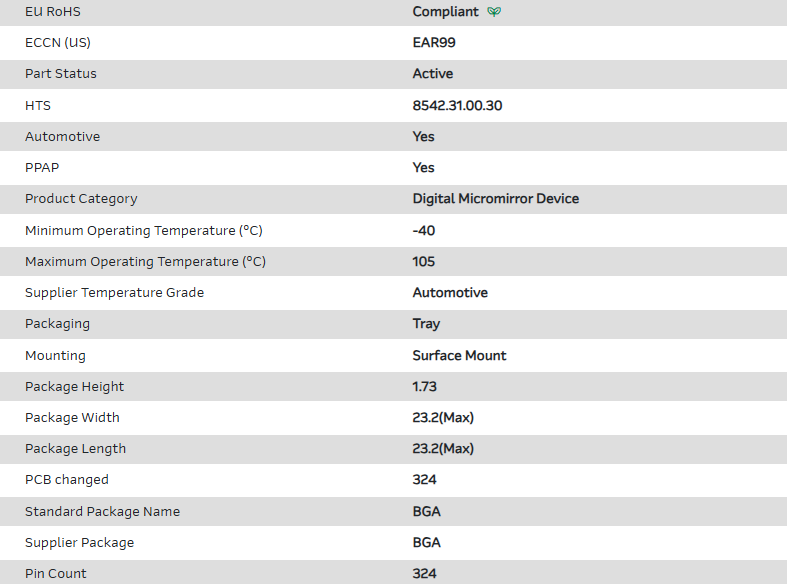Click the EU RoHS label
The image size is (787, 584).
[53, 12]
